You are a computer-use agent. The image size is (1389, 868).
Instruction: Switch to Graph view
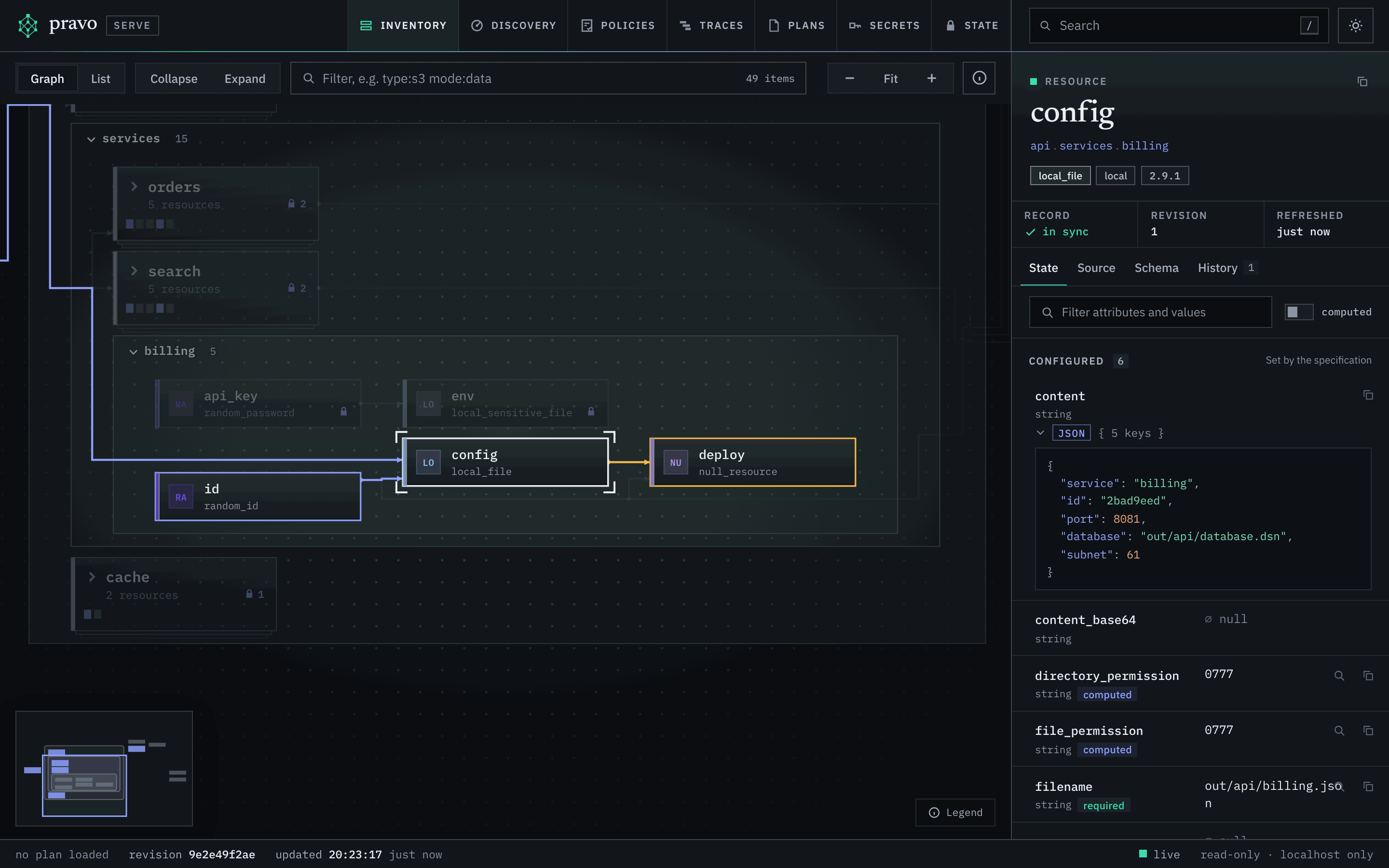pyautogui.click(x=47, y=79)
